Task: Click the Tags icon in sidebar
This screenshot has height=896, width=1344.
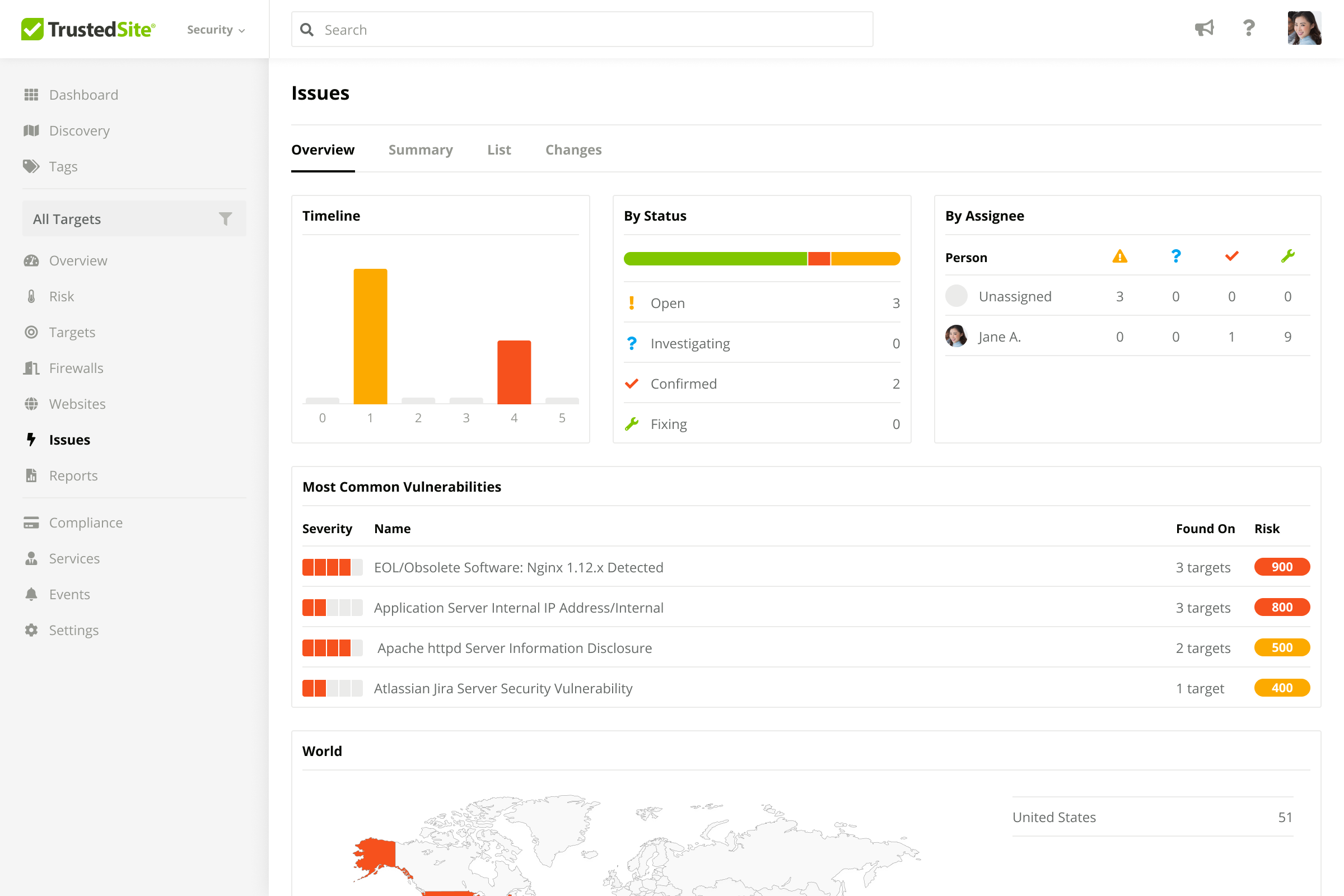Action: [x=31, y=166]
